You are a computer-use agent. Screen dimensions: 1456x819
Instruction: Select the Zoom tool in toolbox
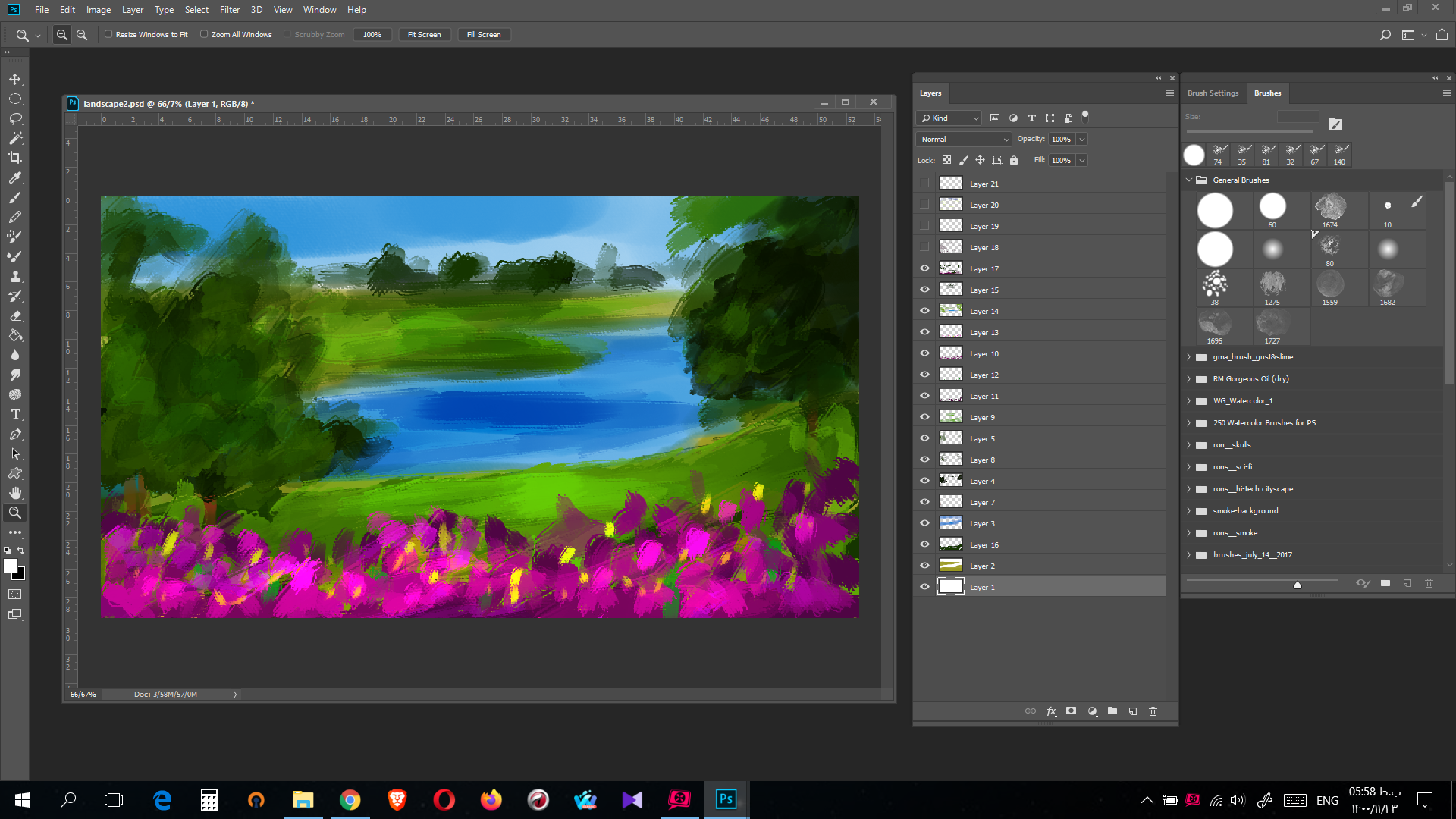15,513
